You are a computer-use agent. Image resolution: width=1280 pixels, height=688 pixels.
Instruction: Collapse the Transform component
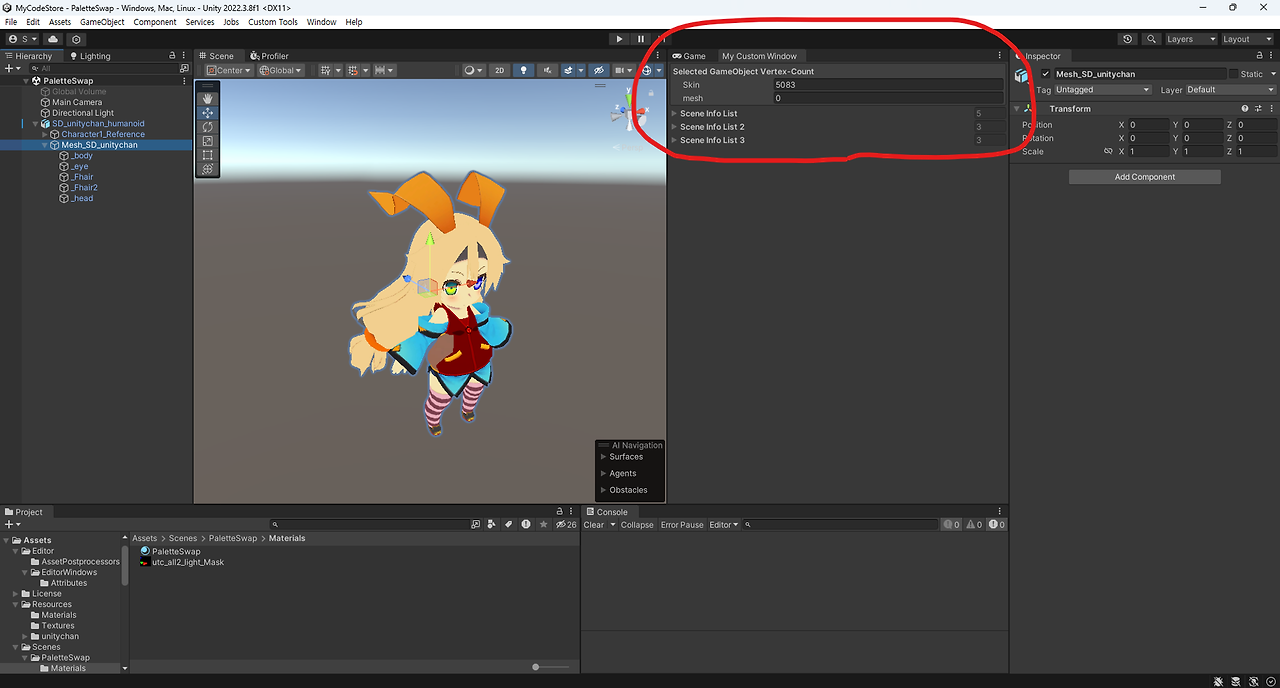pyautogui.click(x=1017, y=108)
